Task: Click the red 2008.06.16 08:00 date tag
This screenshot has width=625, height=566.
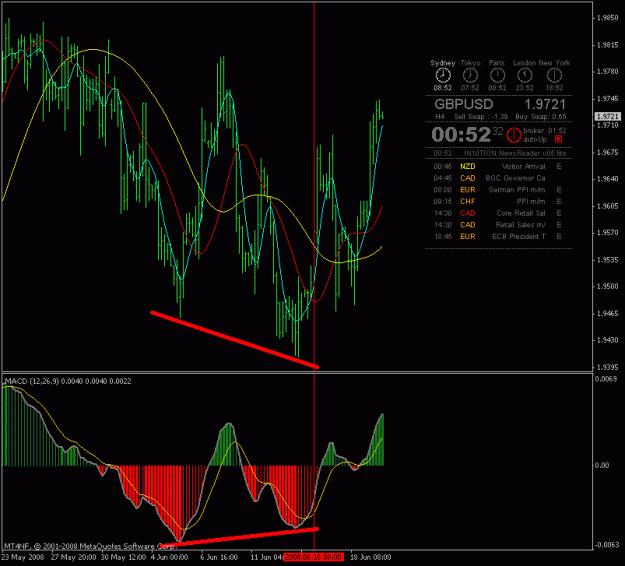Action: (314, 557)
